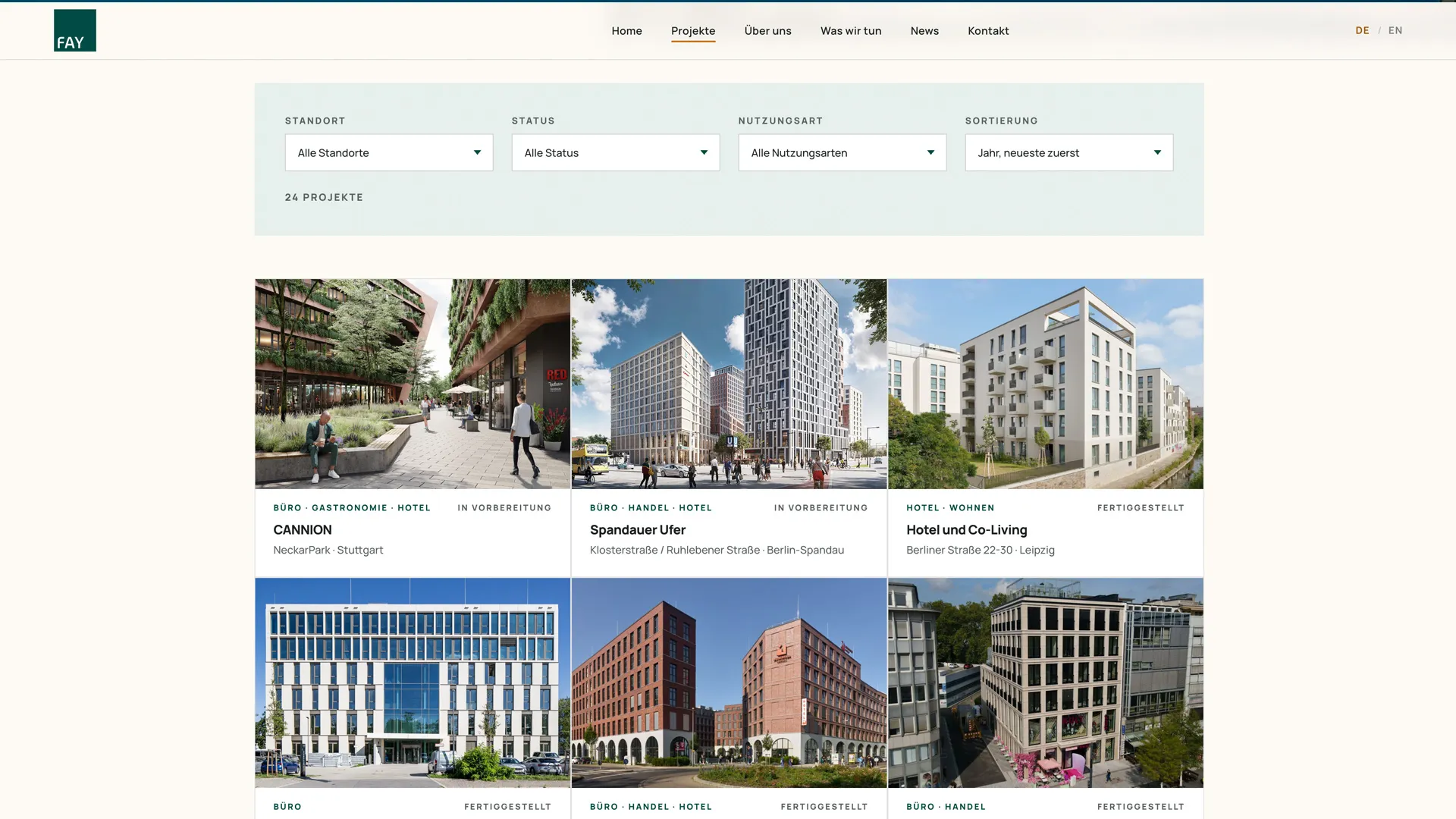Open the Was wir tun menu
The width and height of the screenshot is (1456, 819).
coord(851,31)
